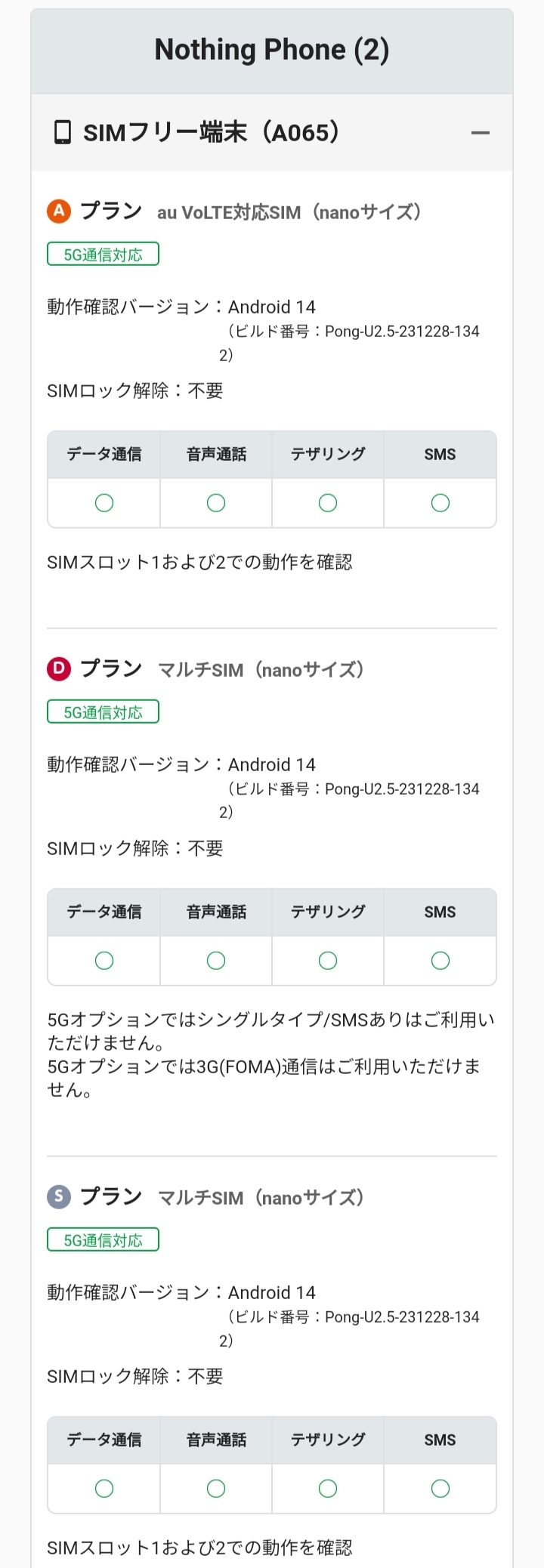The image size is (544, 1568).
Task: Click the red D plan icon
Action: (x=59, y=668)
